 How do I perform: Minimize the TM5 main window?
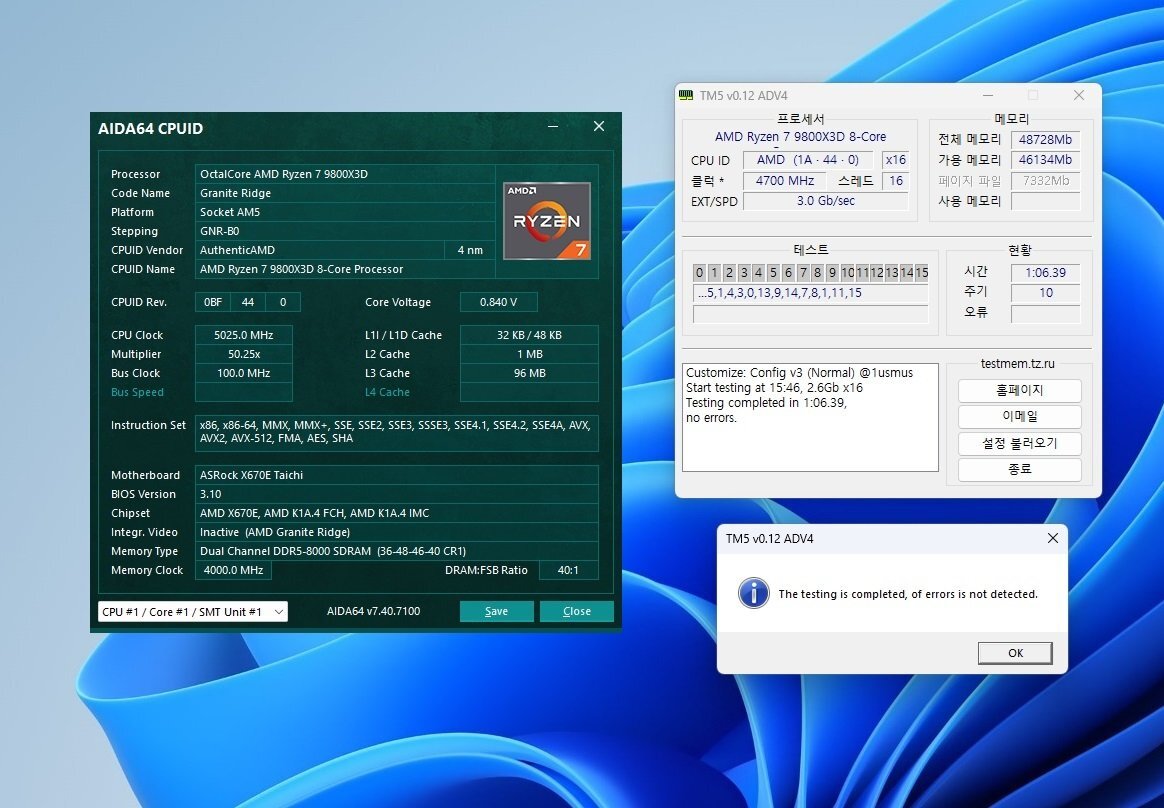point(988,95)
